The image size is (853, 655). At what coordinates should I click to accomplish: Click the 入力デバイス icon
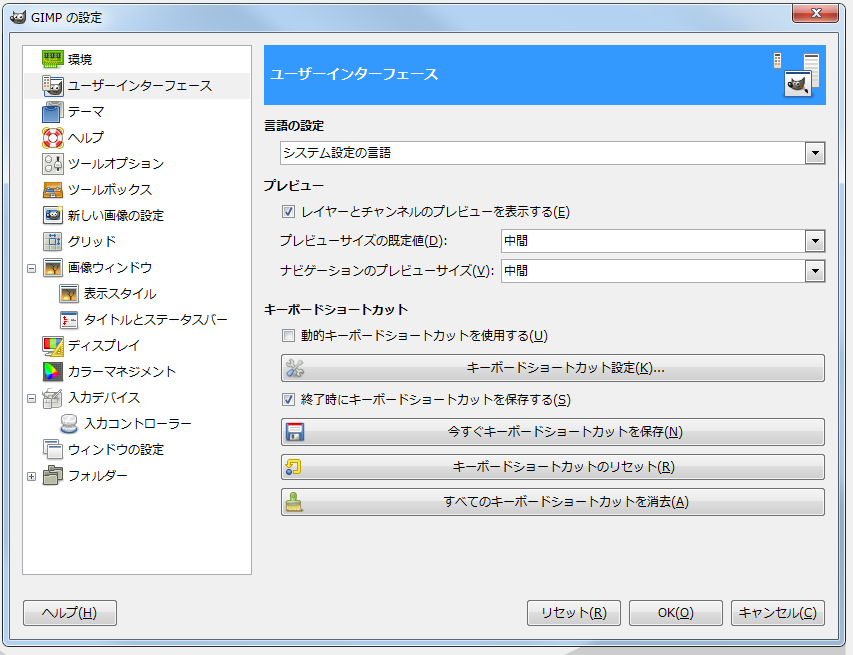click(53, 398)
